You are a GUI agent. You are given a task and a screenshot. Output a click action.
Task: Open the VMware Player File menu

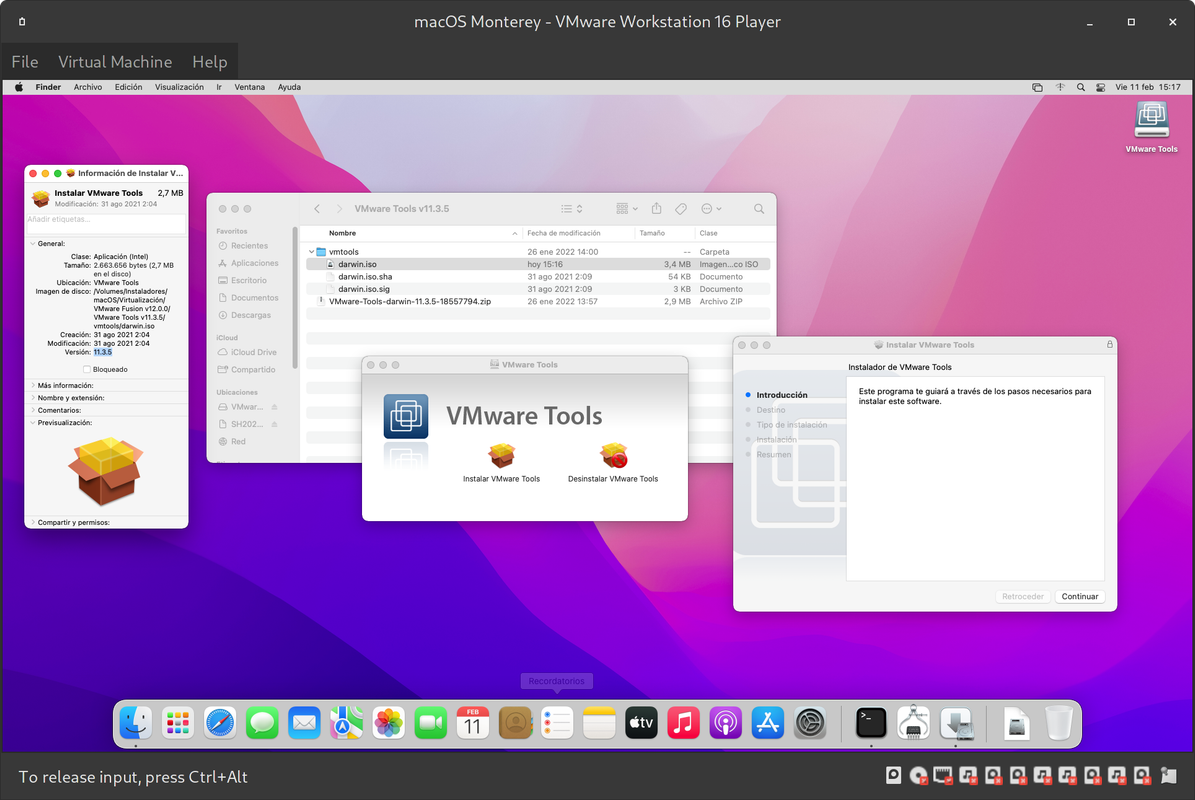click(x=24, y=62)
